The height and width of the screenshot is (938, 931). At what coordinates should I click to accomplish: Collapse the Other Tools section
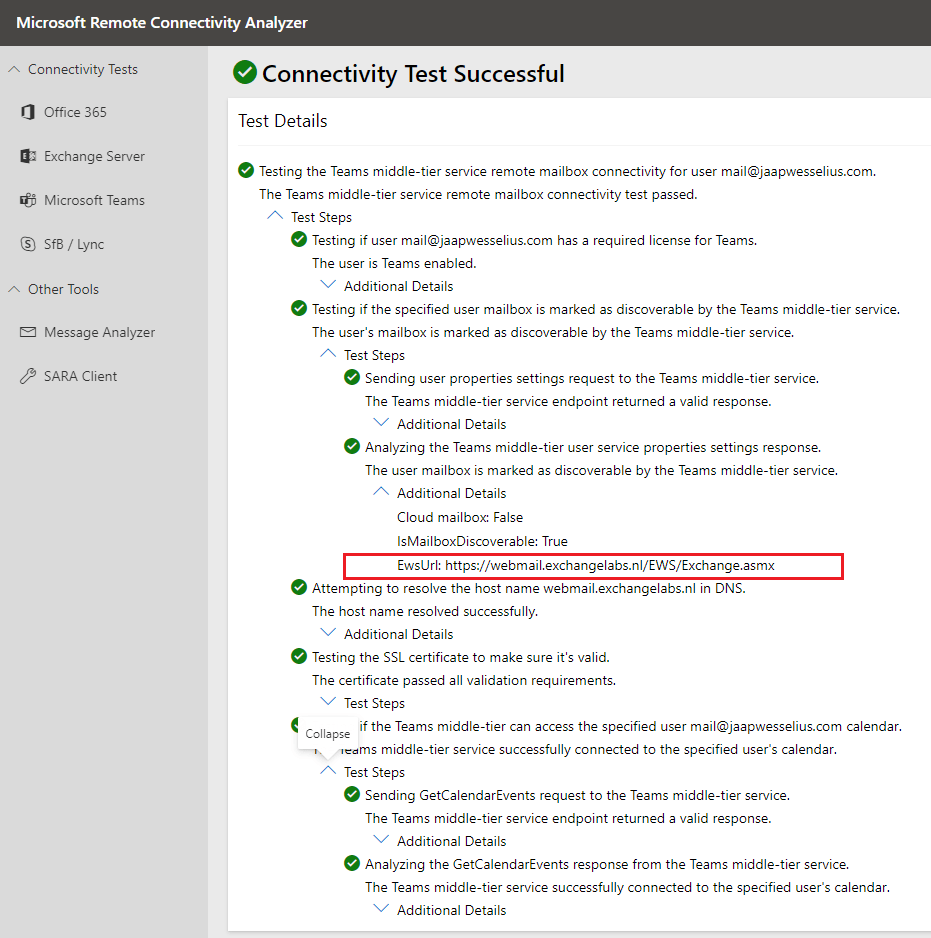point(14,289)
